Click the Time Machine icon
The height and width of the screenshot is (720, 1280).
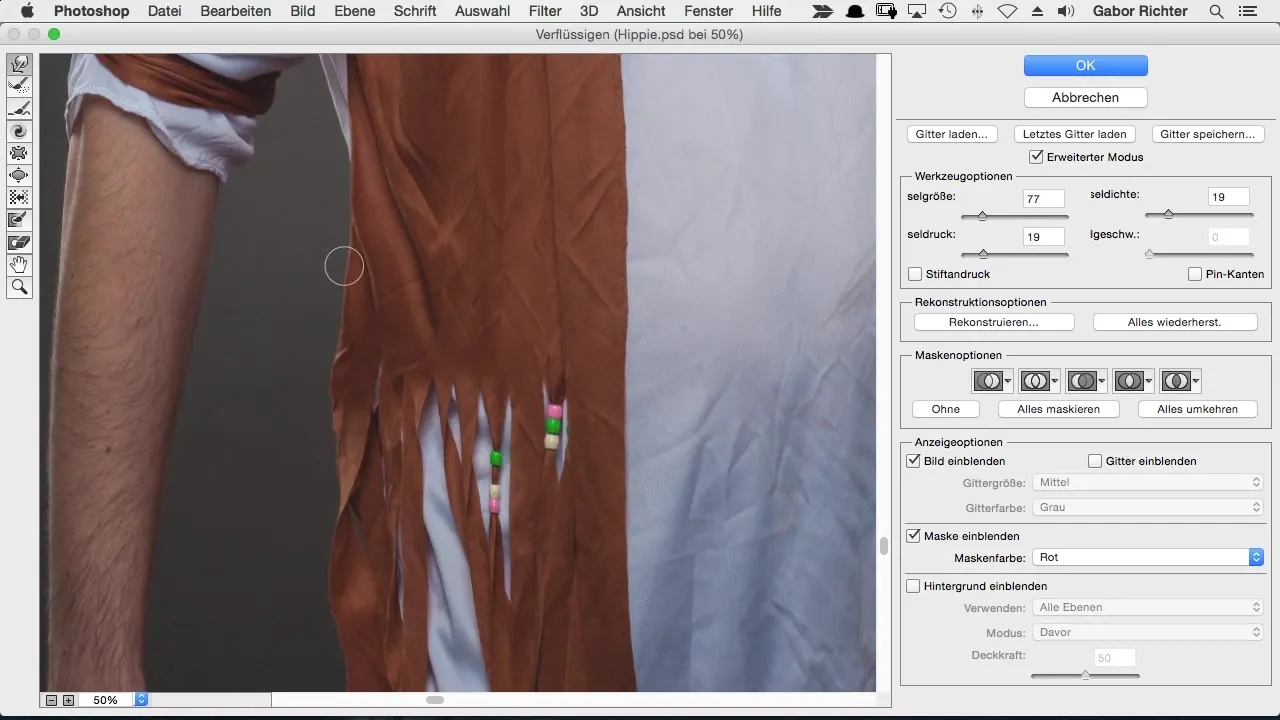coord(947,11)
